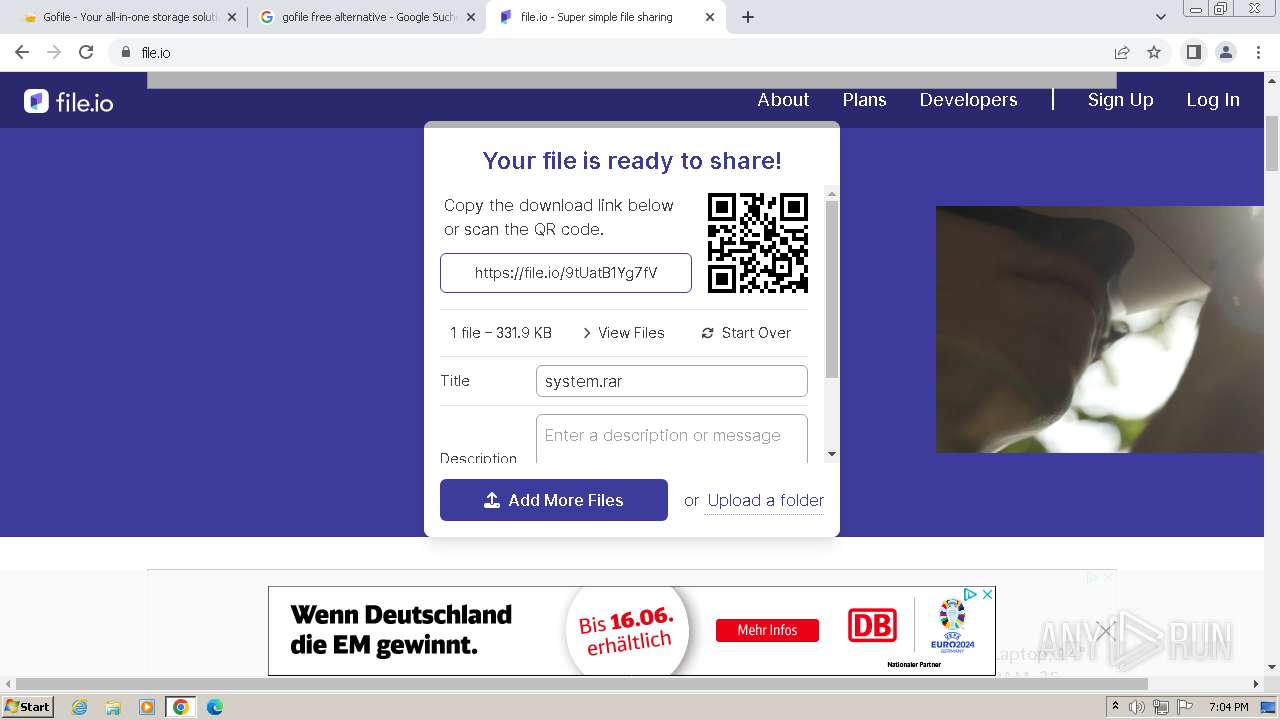
Task: Expand View Files
Action: [623, 333]
